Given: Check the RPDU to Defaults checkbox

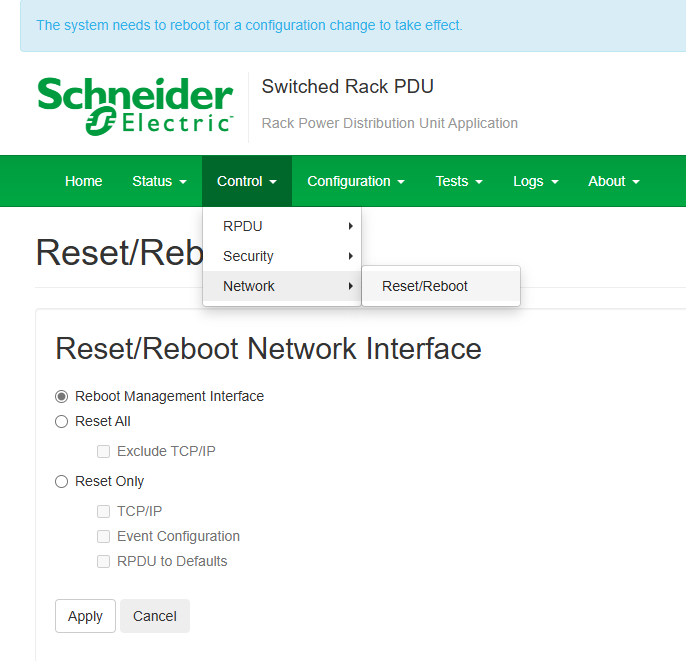Looking at the screenshot, I should (103, 561).
